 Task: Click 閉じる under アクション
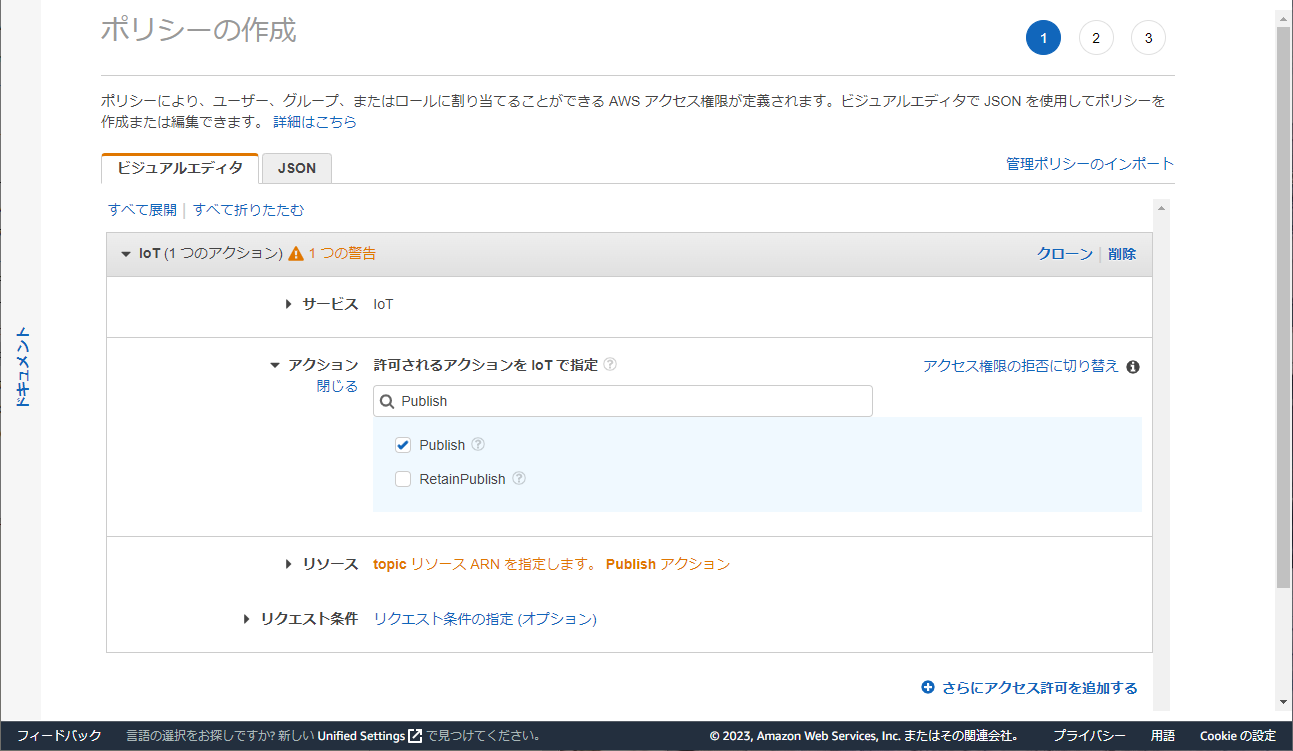337,386
